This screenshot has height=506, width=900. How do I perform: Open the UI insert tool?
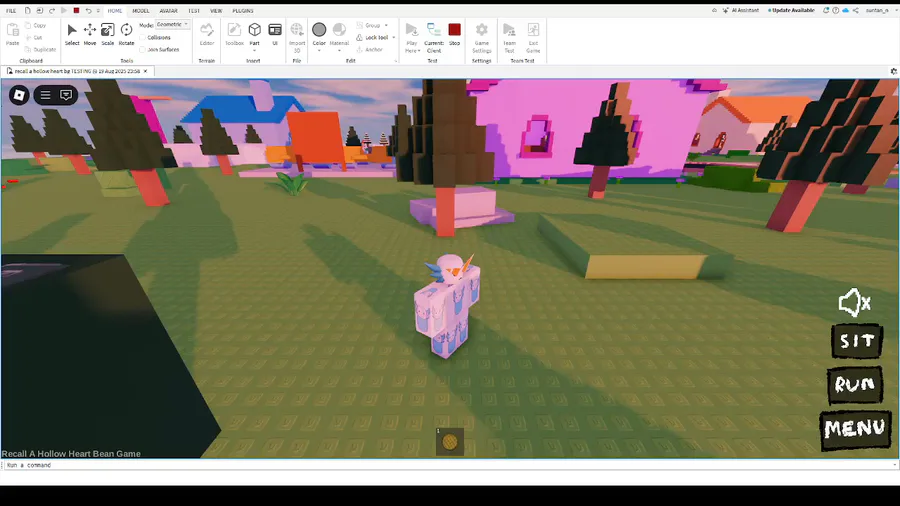point(275,34)
